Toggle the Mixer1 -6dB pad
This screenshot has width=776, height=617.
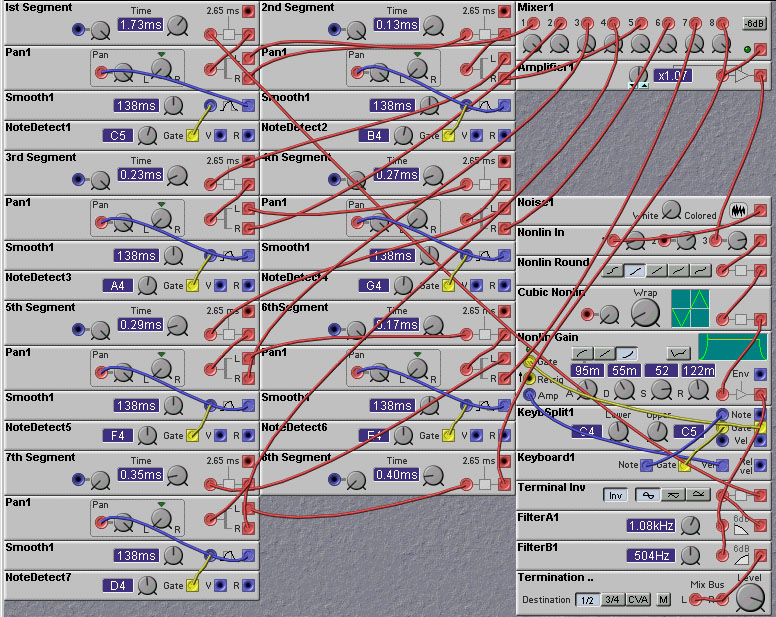[754, 23]
